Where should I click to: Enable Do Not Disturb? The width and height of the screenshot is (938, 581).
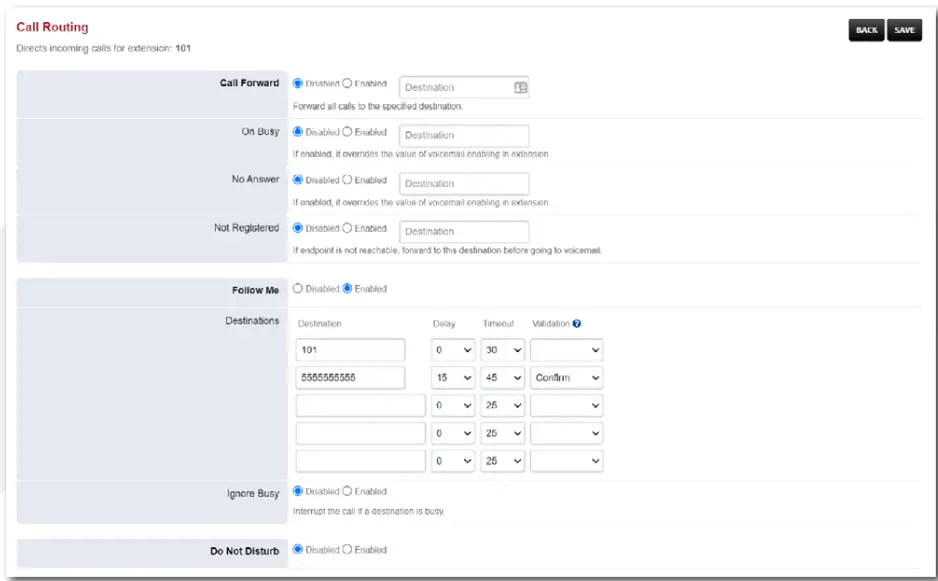point(347,549)
